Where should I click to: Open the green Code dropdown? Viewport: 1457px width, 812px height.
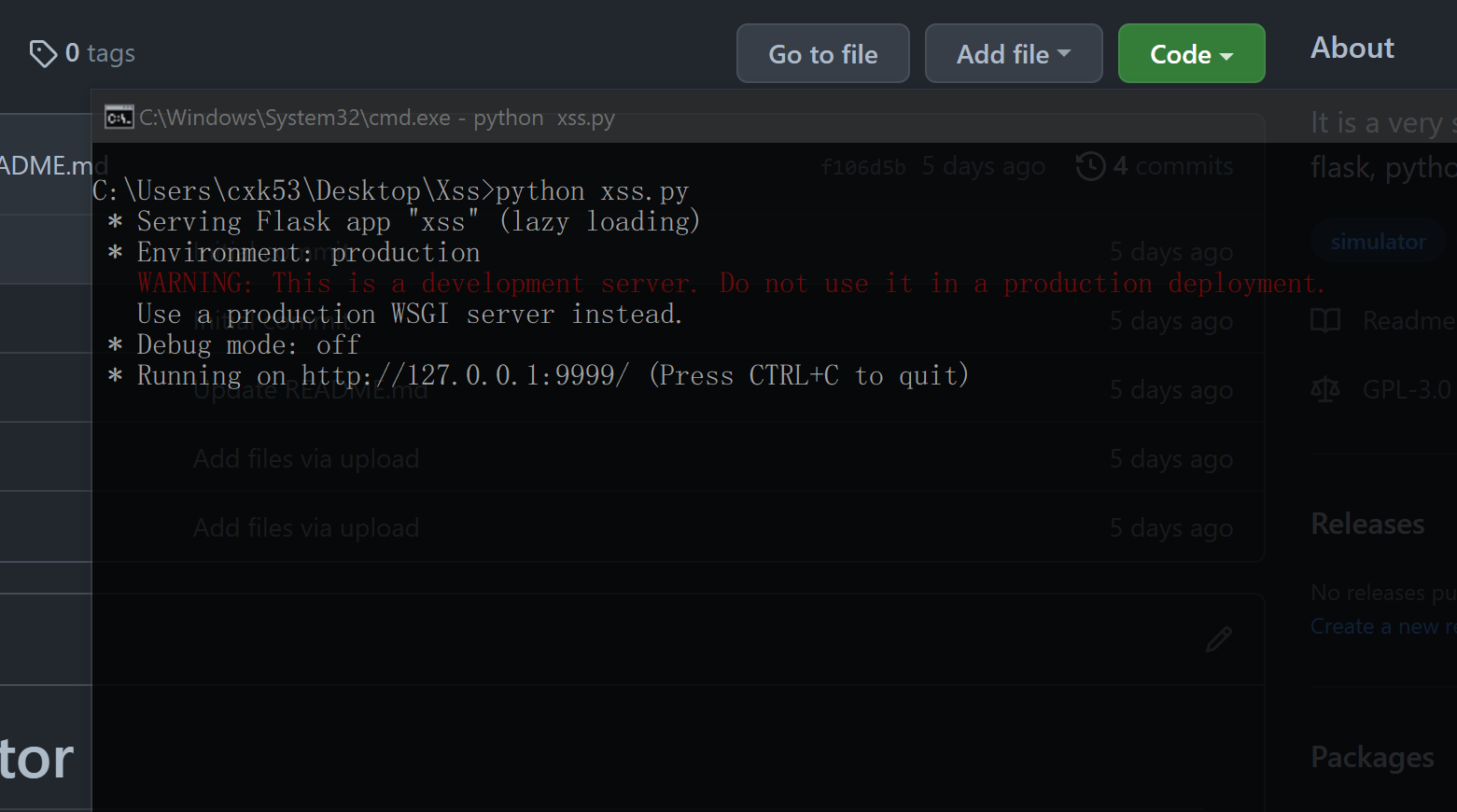[x=1191, y=54]
